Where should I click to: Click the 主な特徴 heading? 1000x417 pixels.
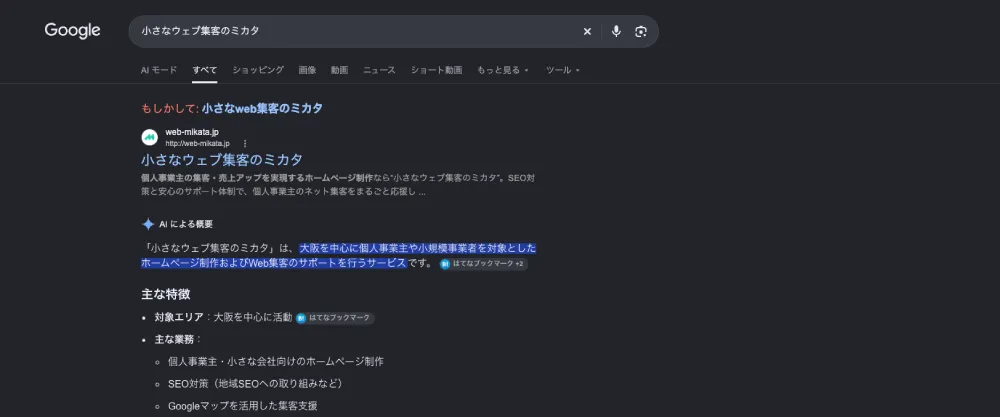coord(166,295)
